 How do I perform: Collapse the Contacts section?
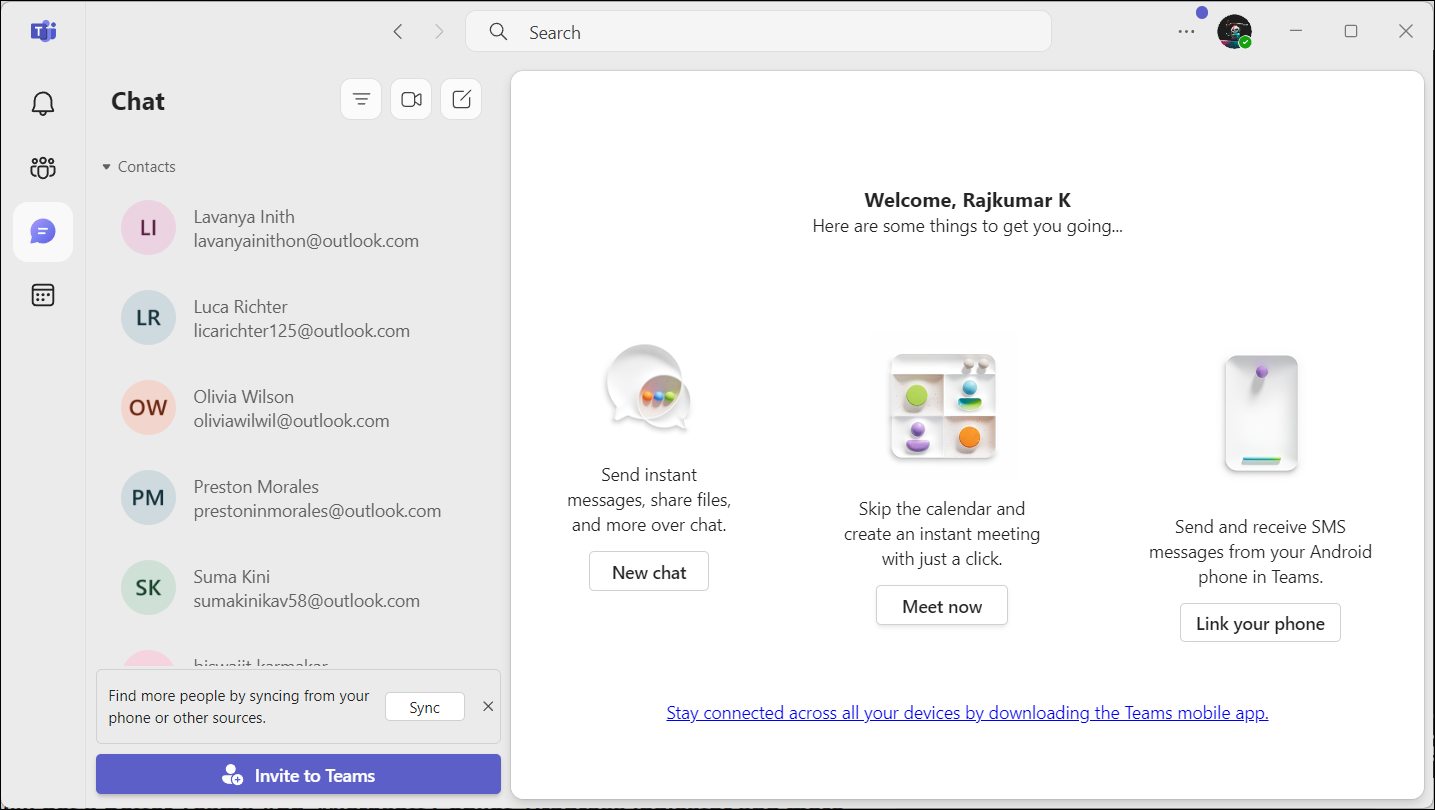107,167
